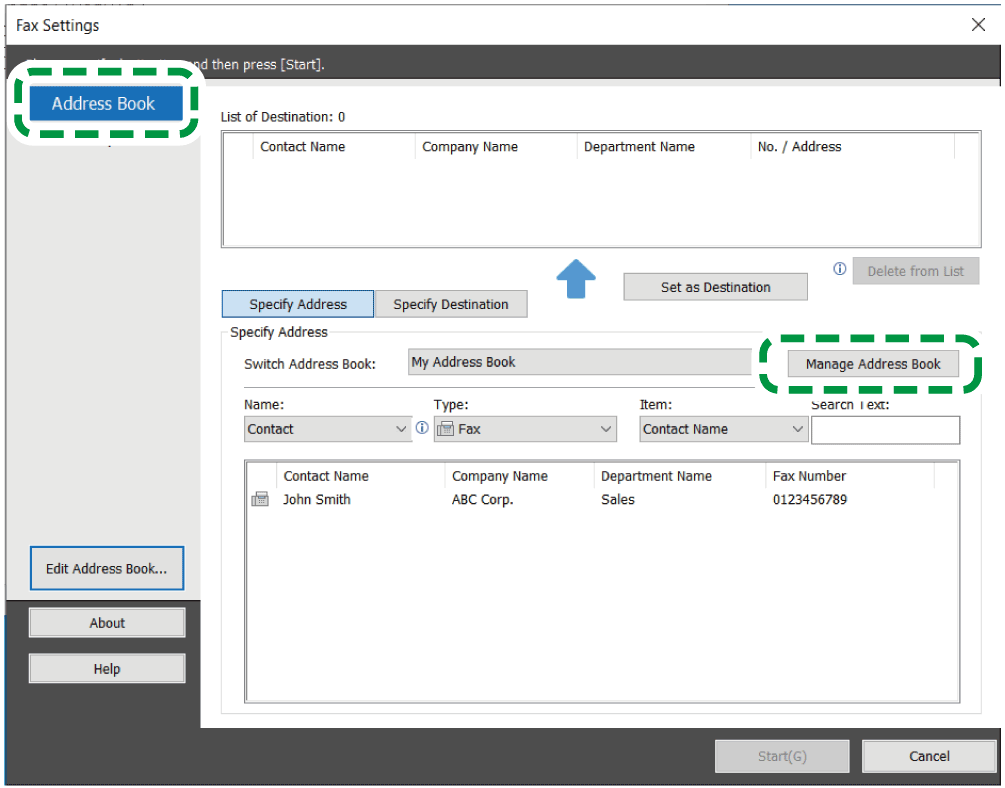Click info icon beside Delete from List
Screen dimensions: 1005x788
840,269
